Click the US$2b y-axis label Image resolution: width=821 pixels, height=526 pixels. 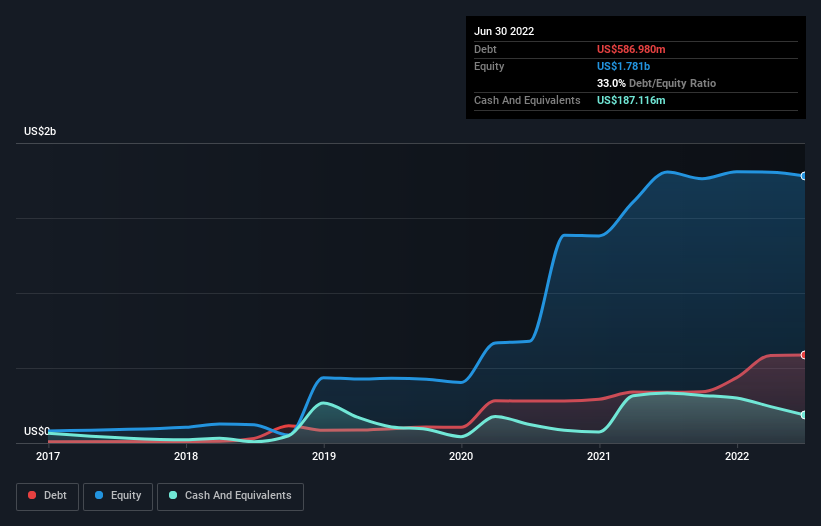pyautogui.click(x=40, y=131)
